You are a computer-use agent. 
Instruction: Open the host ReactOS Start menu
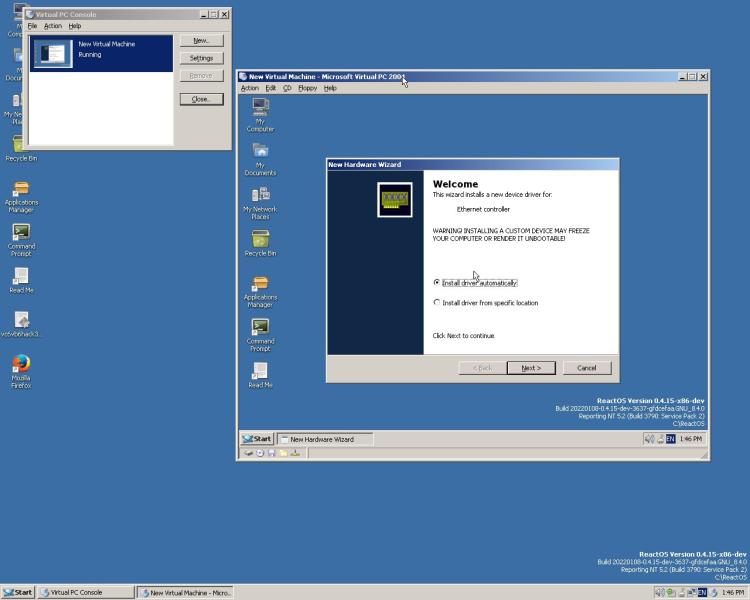tap(18, 592)
